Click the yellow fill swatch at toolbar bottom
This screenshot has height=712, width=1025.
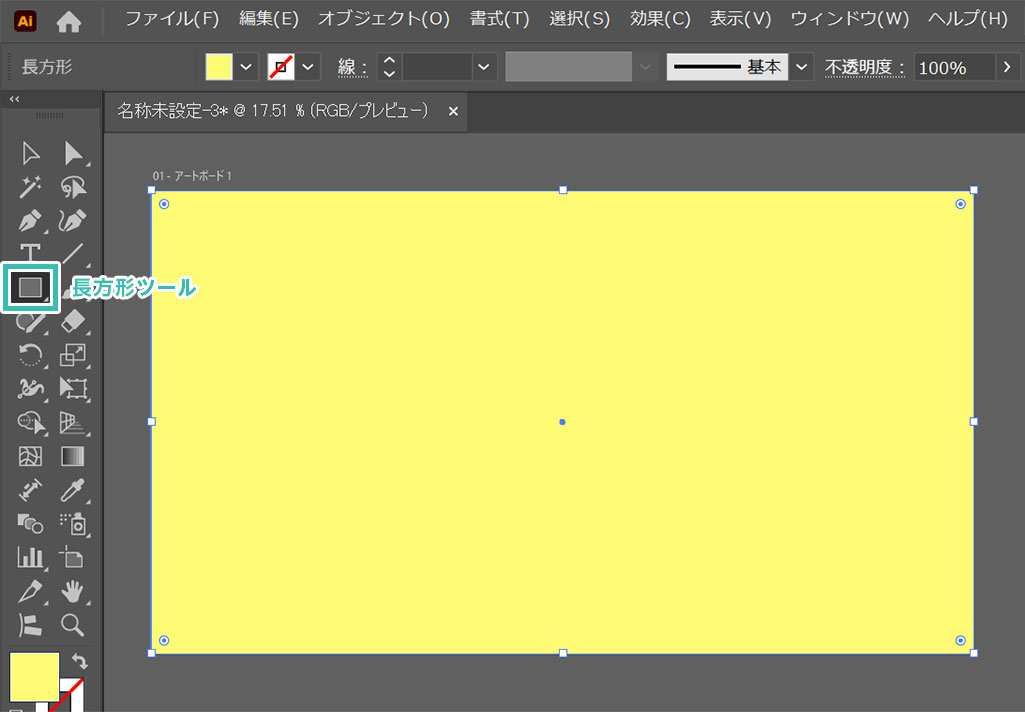[x=33, y=676]
